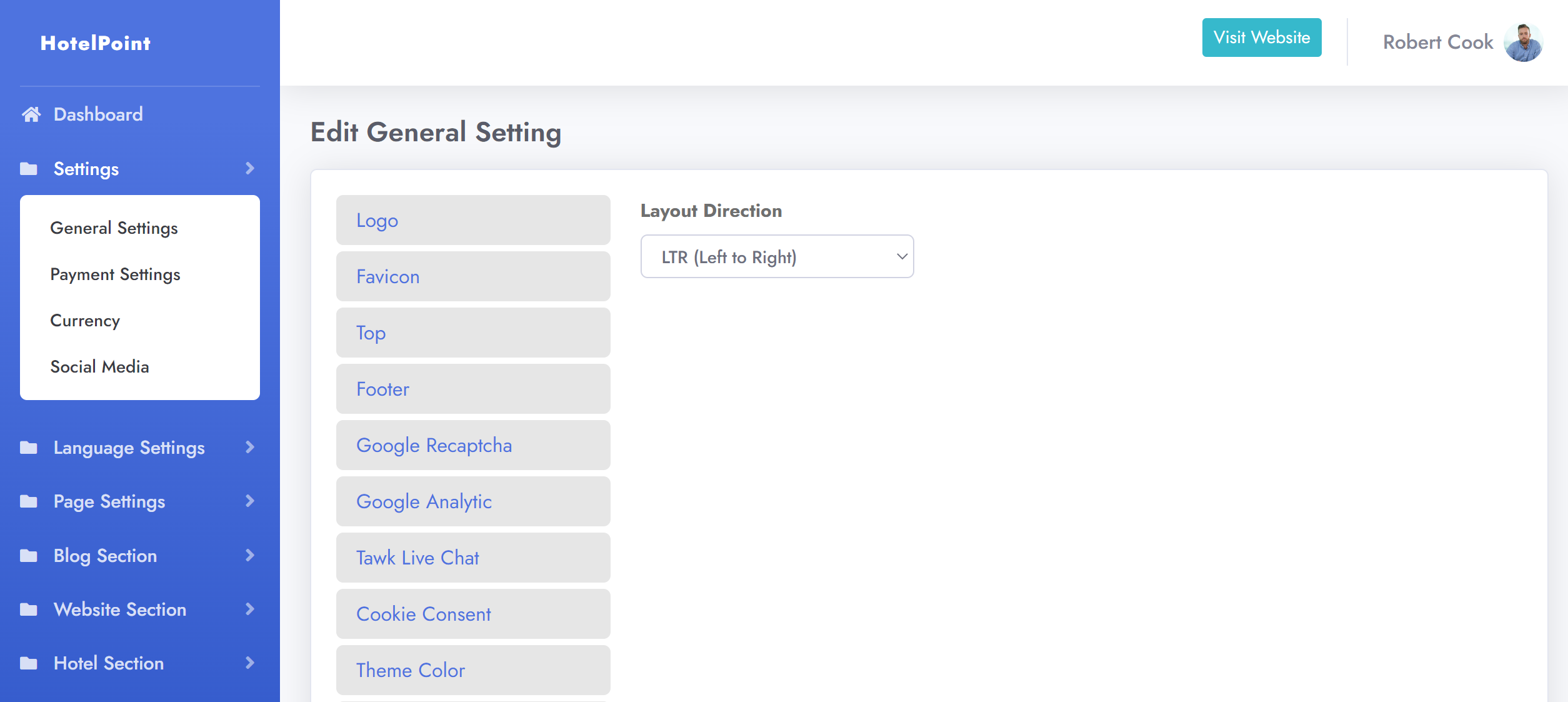The height and width of the screenshot is (702, 1568).
Task: Open the Currency settings page
Action: (85, 321)
